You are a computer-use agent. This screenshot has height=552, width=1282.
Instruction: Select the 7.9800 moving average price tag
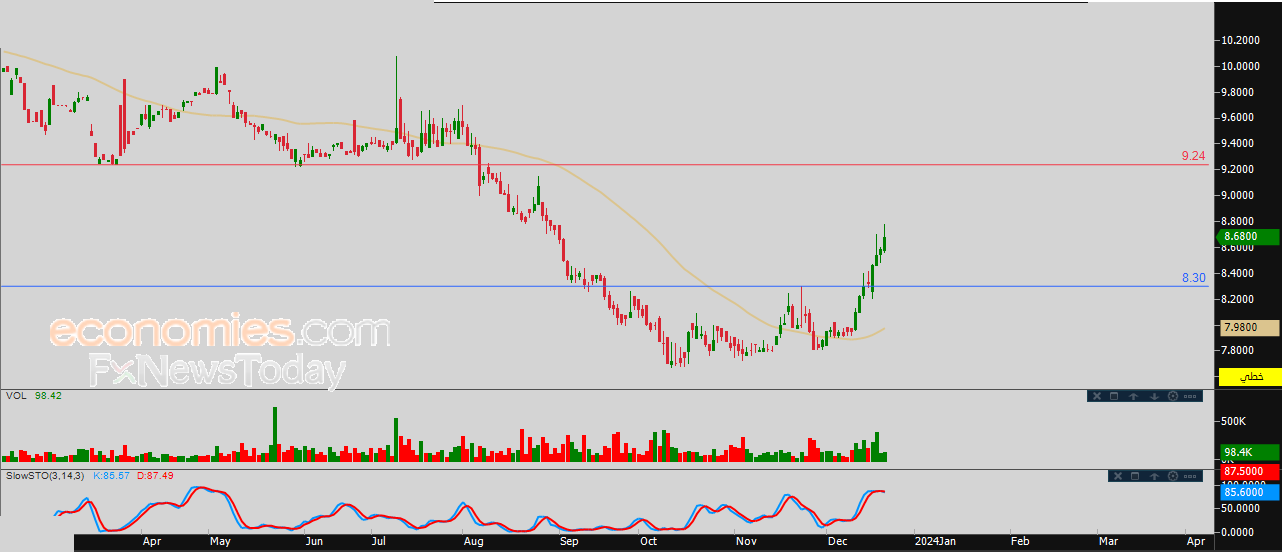1249,327
